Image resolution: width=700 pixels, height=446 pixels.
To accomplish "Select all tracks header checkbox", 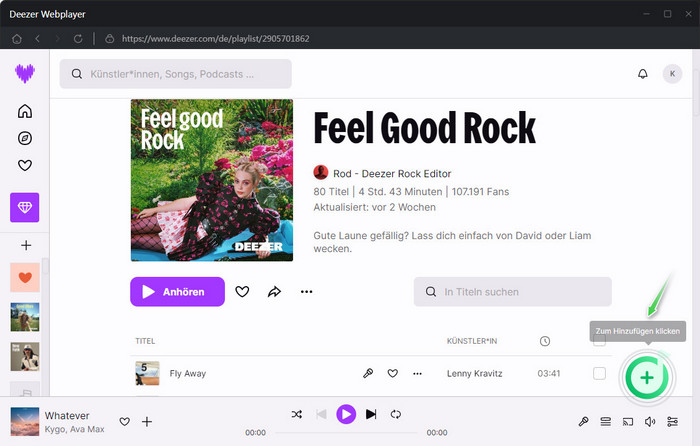I will [x=599, y=341].
